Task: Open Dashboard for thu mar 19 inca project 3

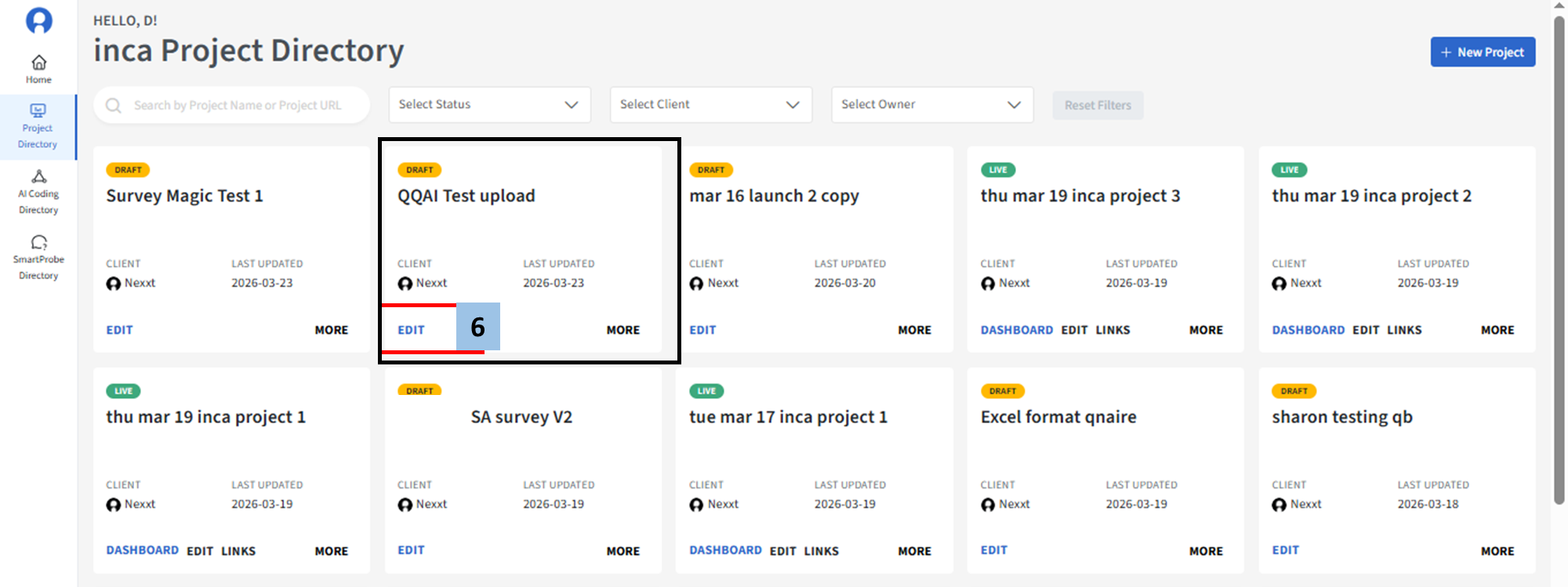Action: click(x=1016, y=330)
